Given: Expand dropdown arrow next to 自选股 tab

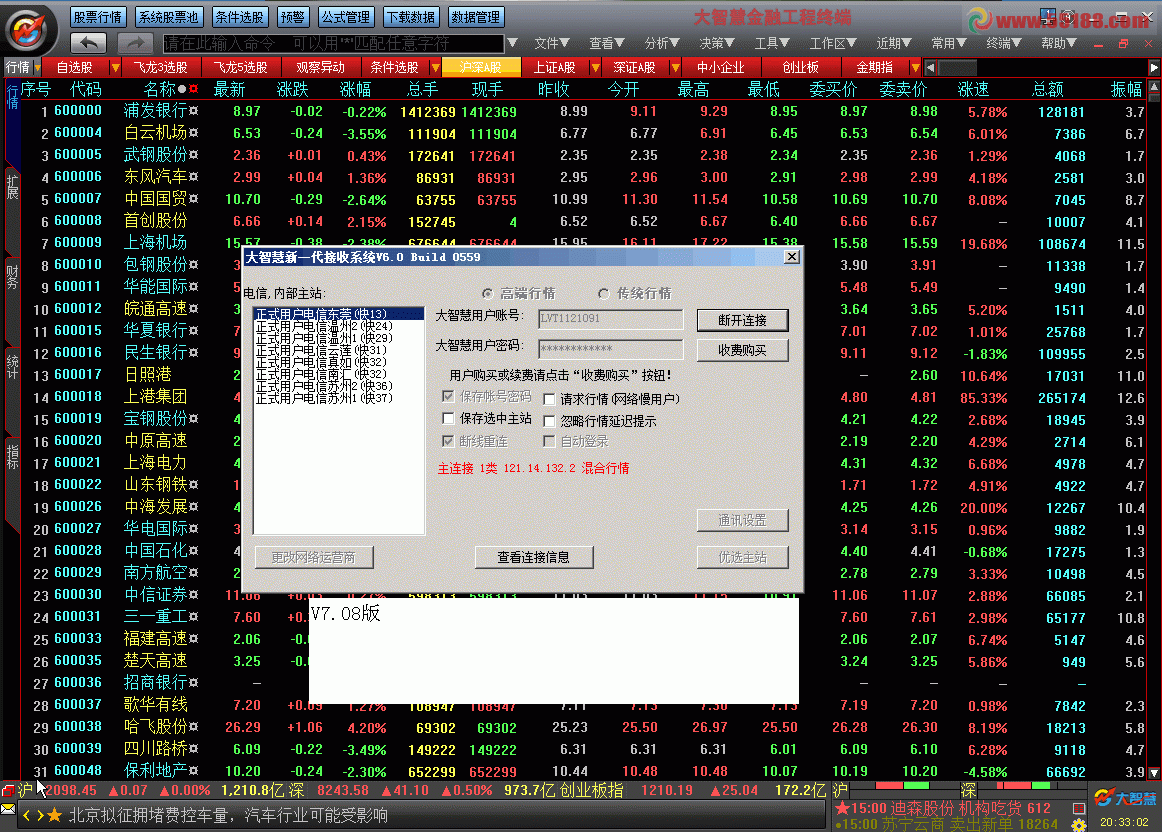Looking at the screenshot, I should click(115, 67).
